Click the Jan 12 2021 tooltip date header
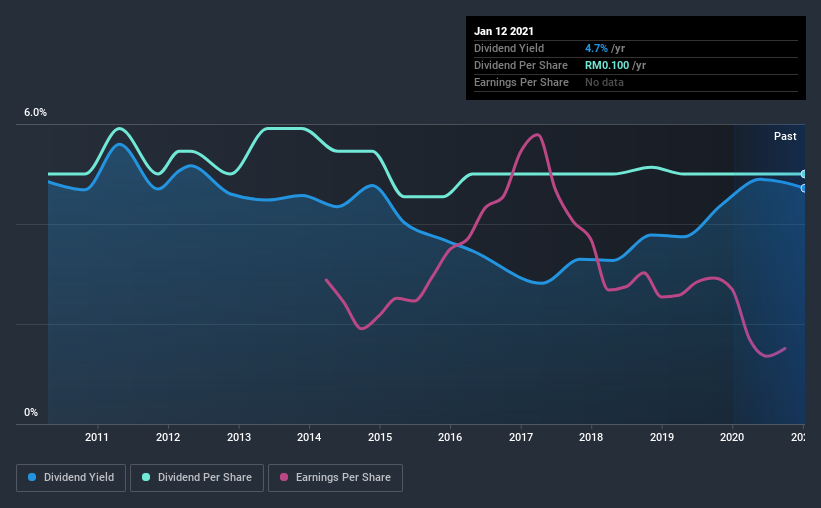This screenshot has height=508, width=821. (504, 31)
